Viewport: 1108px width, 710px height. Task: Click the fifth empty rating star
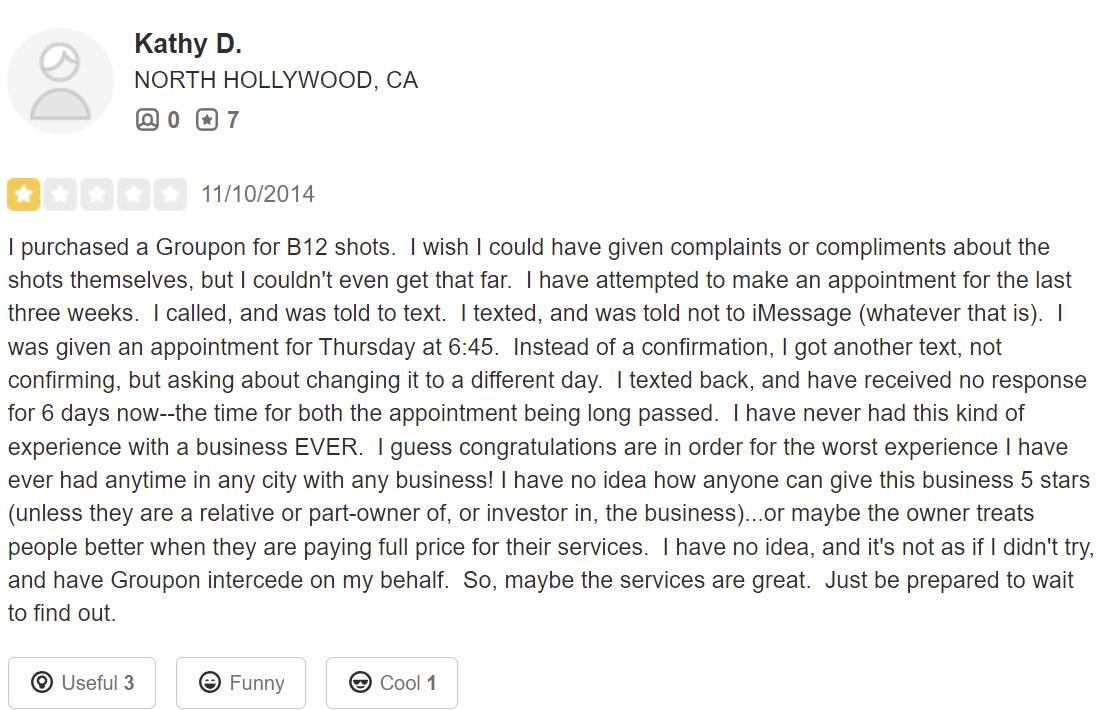coord(170,195)
